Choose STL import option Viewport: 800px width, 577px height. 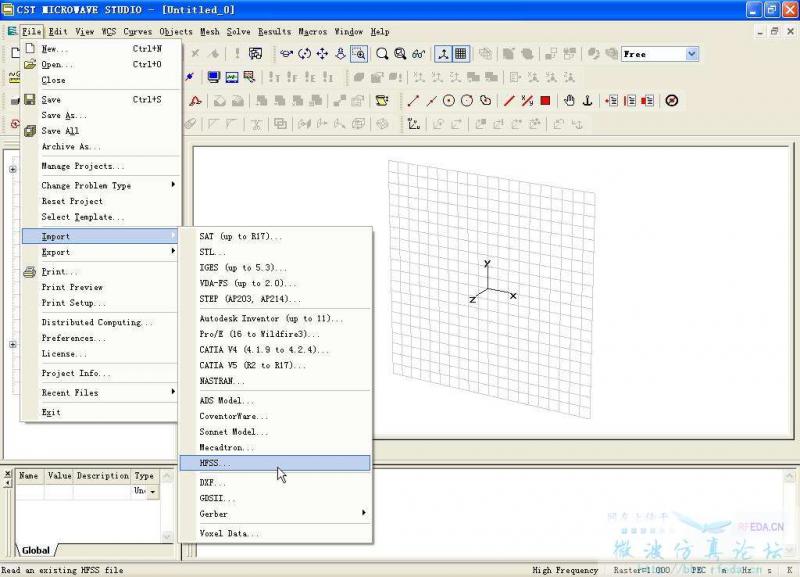coord(276,252)
